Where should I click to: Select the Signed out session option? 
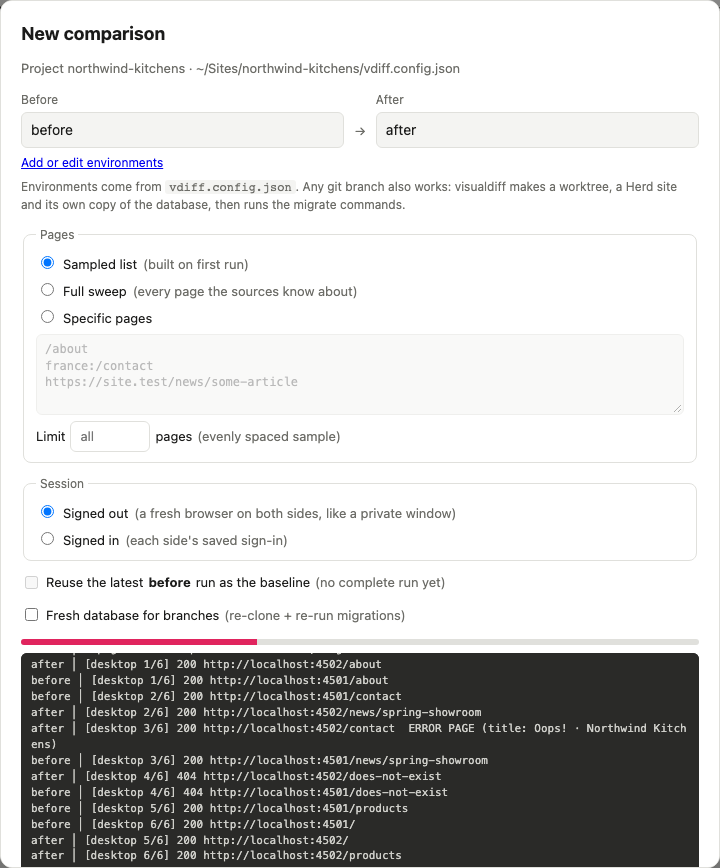pyautogui.click(x=48, y=512)
